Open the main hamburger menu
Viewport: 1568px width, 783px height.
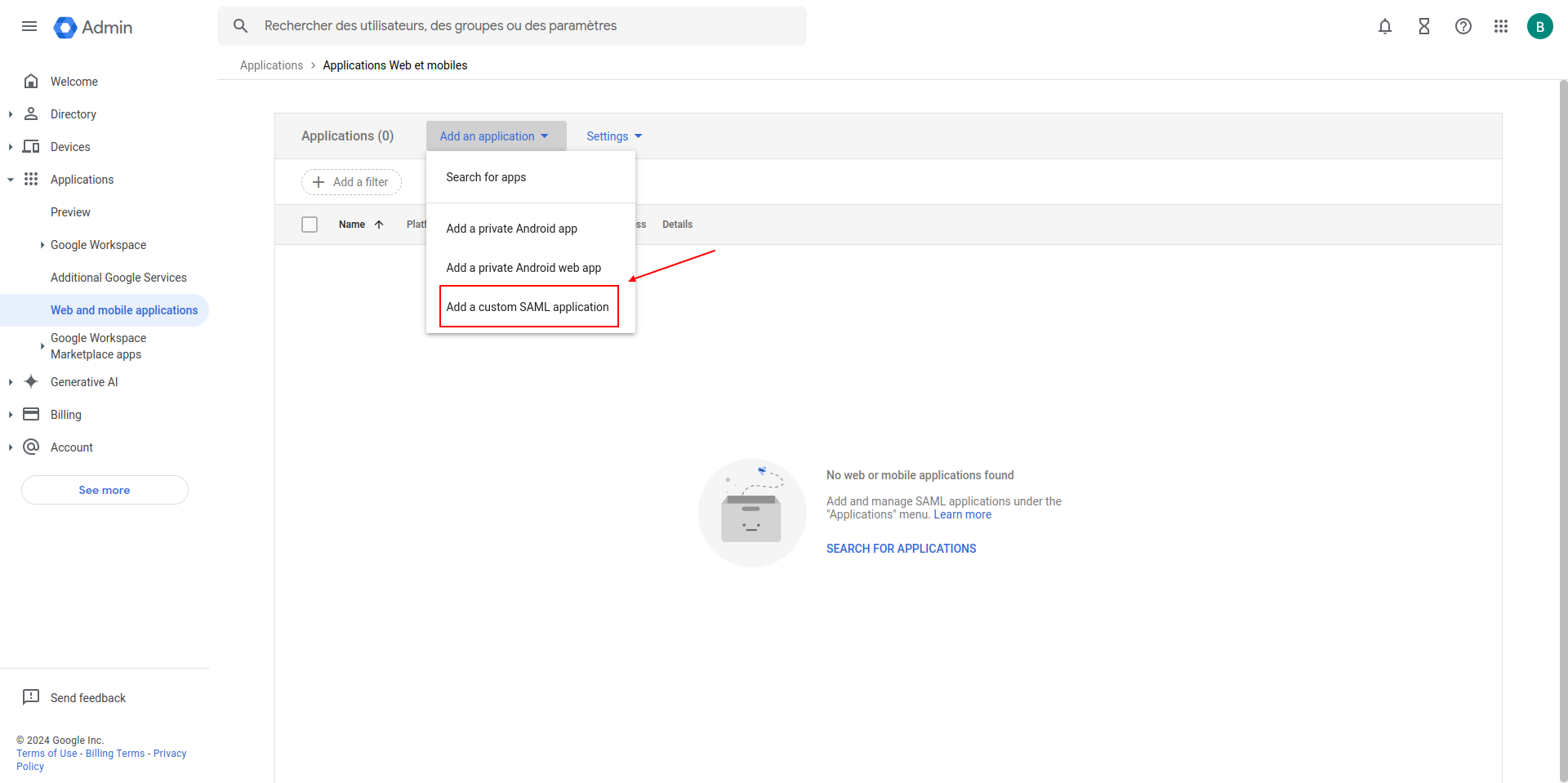coord(29,26)
